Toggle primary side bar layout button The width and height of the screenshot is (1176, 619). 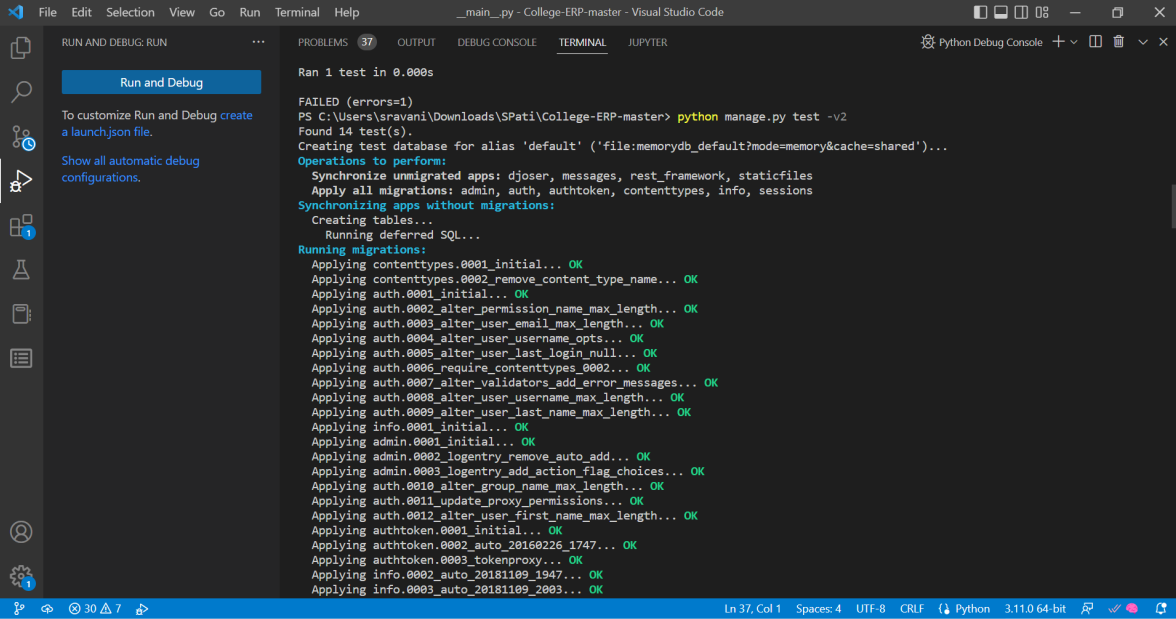[980, 13]
